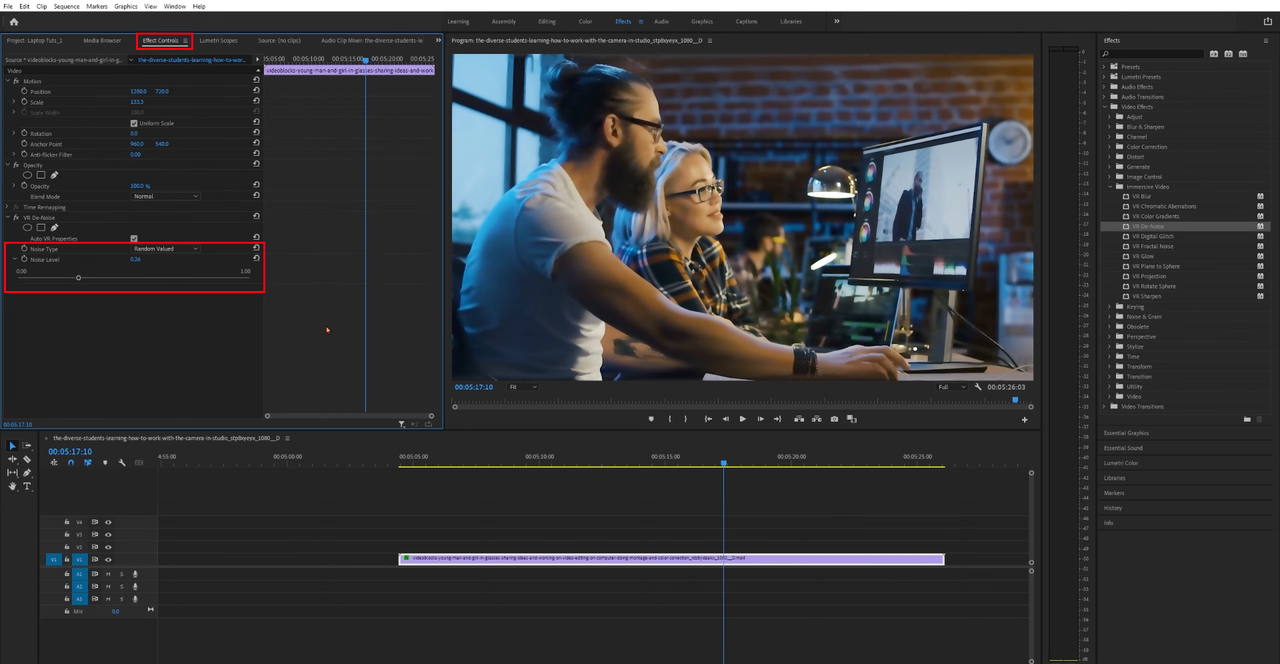Select the Hand tool
Viewport: 1280px width, 664px height.
[x=13, y=486]
